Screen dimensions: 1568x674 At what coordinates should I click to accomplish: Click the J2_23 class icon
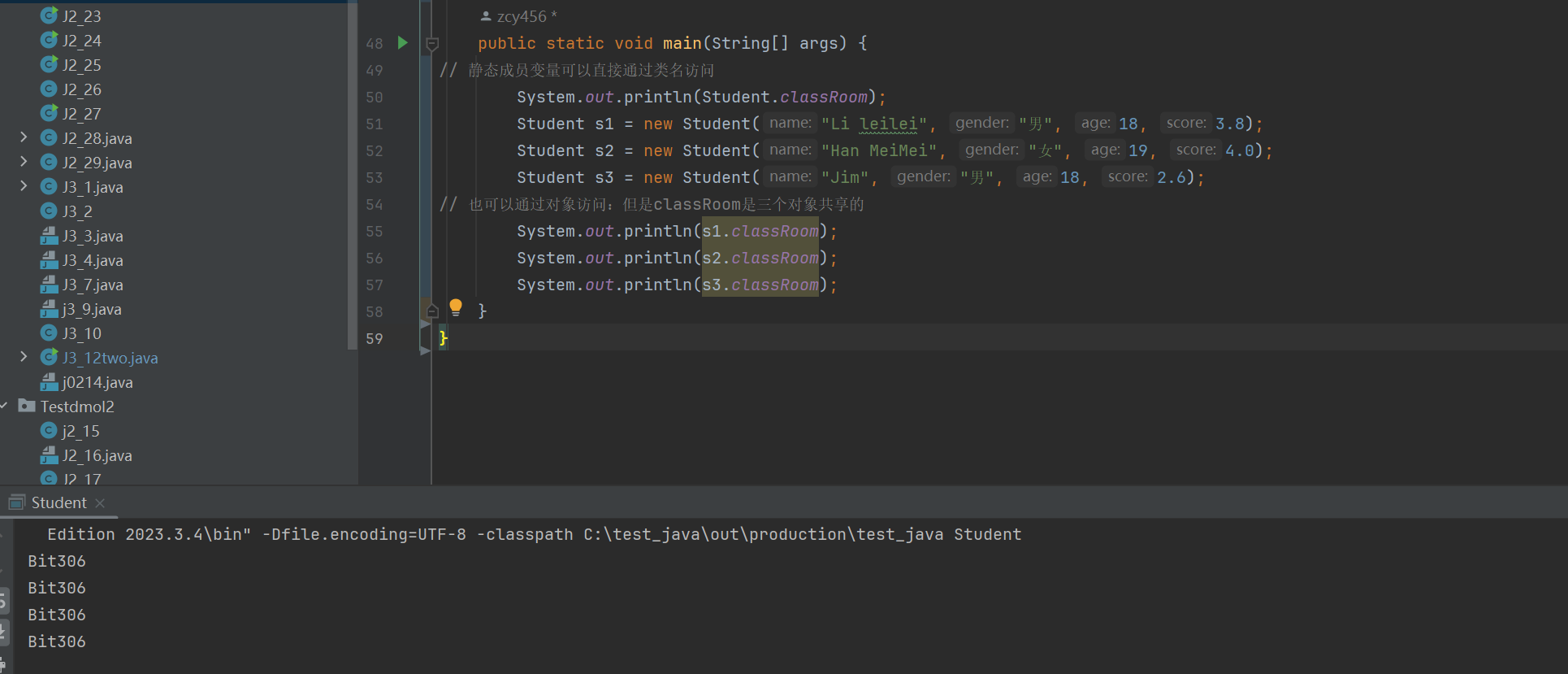(x=49, y=15)
